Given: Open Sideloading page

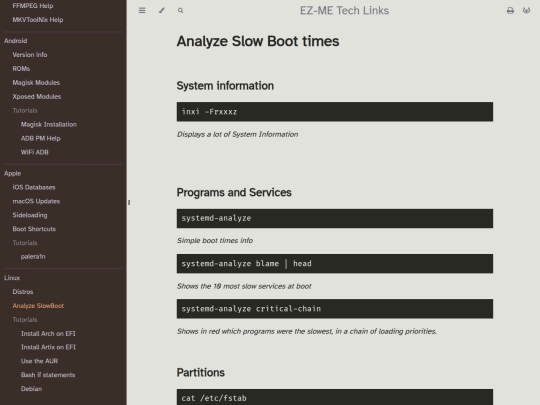Looking at the screenshot, I should tap(30, 215).
